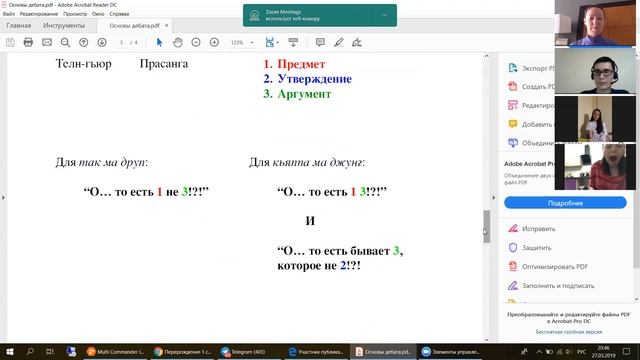Switch to Multi Commander in taskbar
Viewport: 640px width, 360px height.
click(x=116, y=351)
